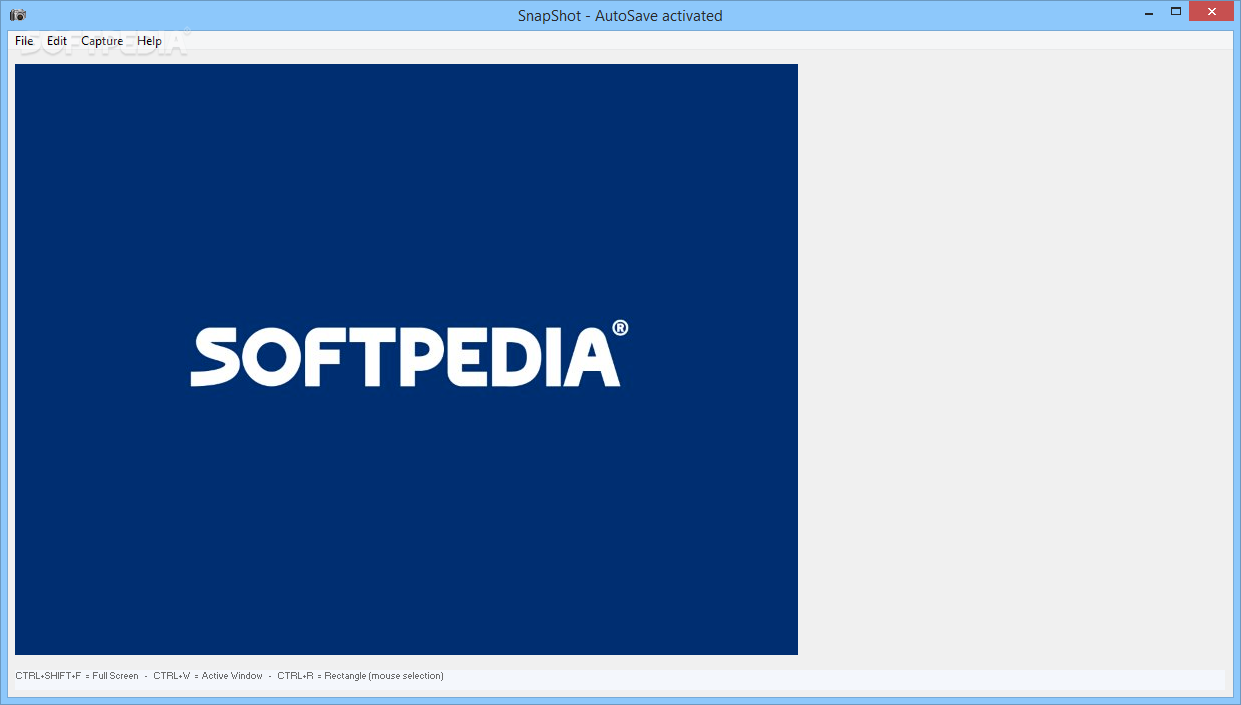The image size is (1241, 705).
Task: Open the File menu
Action: pyautogui.click(x=24, y=41)
